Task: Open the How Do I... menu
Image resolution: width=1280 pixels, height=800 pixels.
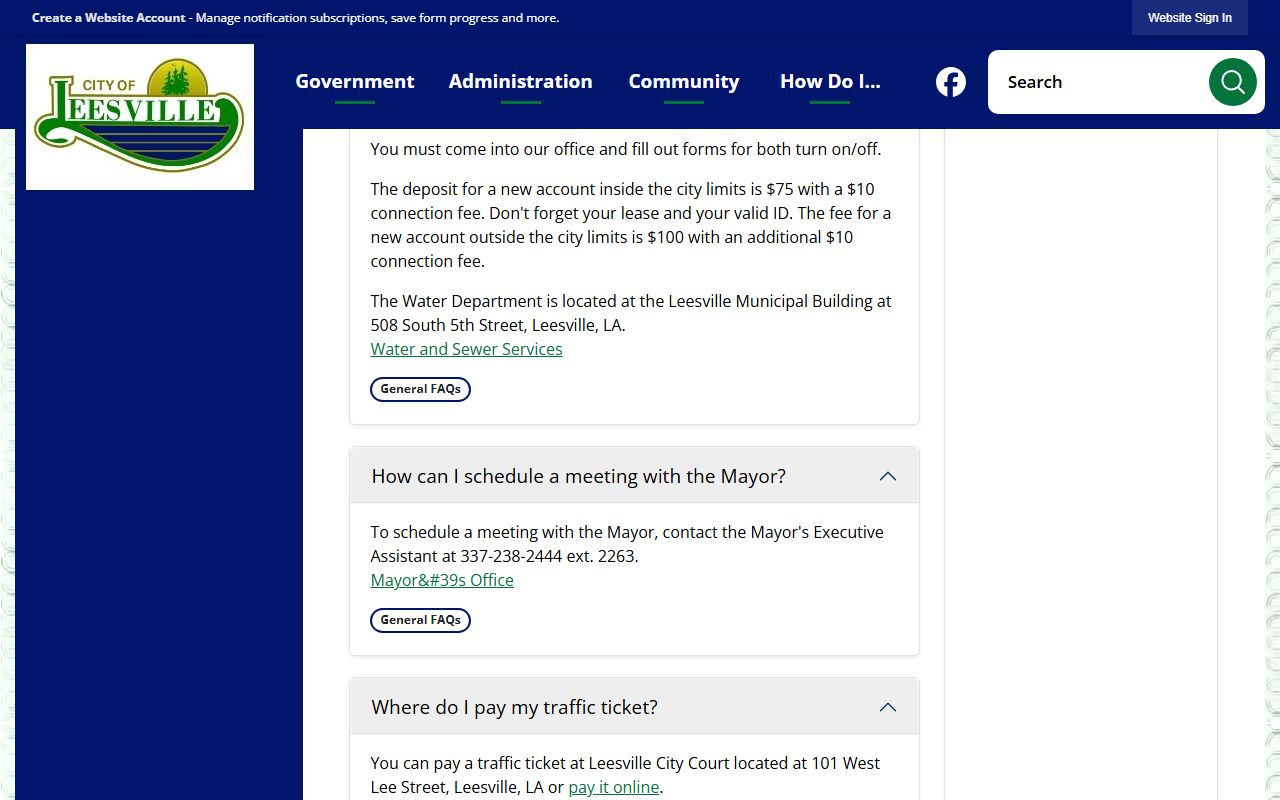Action: point(830,82)
